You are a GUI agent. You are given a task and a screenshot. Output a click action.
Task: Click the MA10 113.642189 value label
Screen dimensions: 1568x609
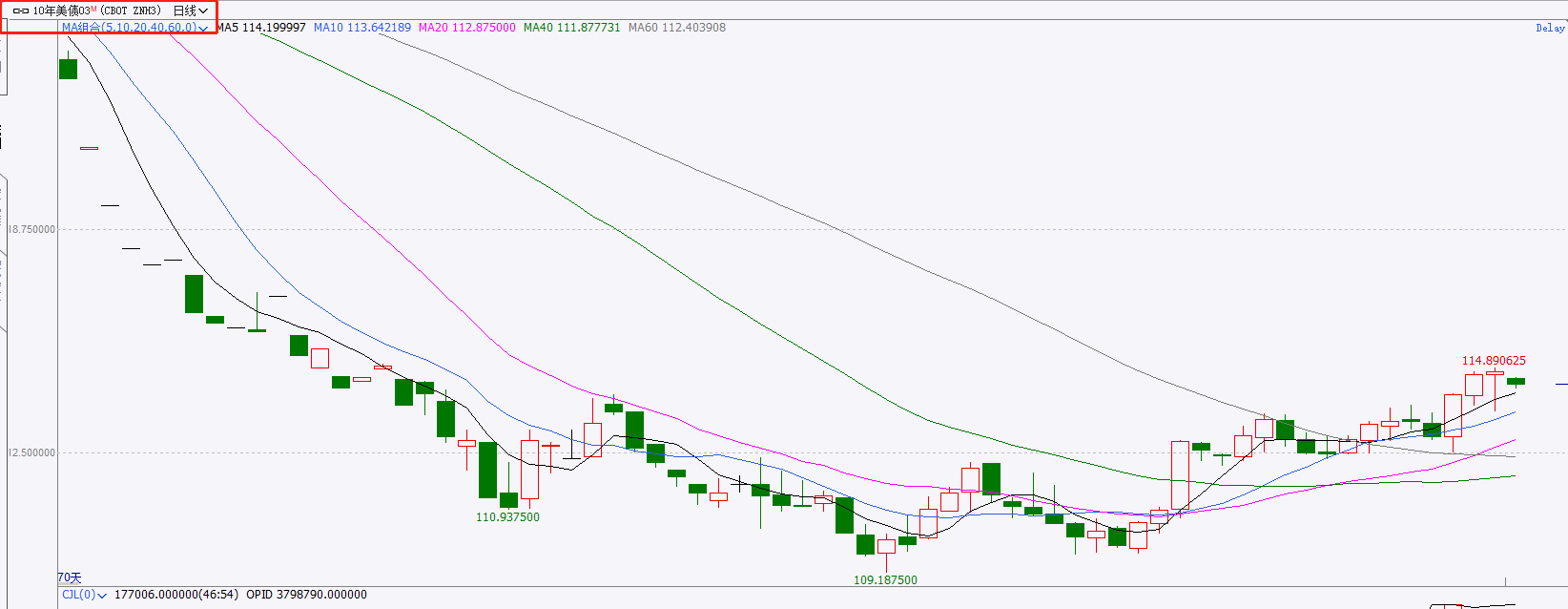click(x=362, y=28)
